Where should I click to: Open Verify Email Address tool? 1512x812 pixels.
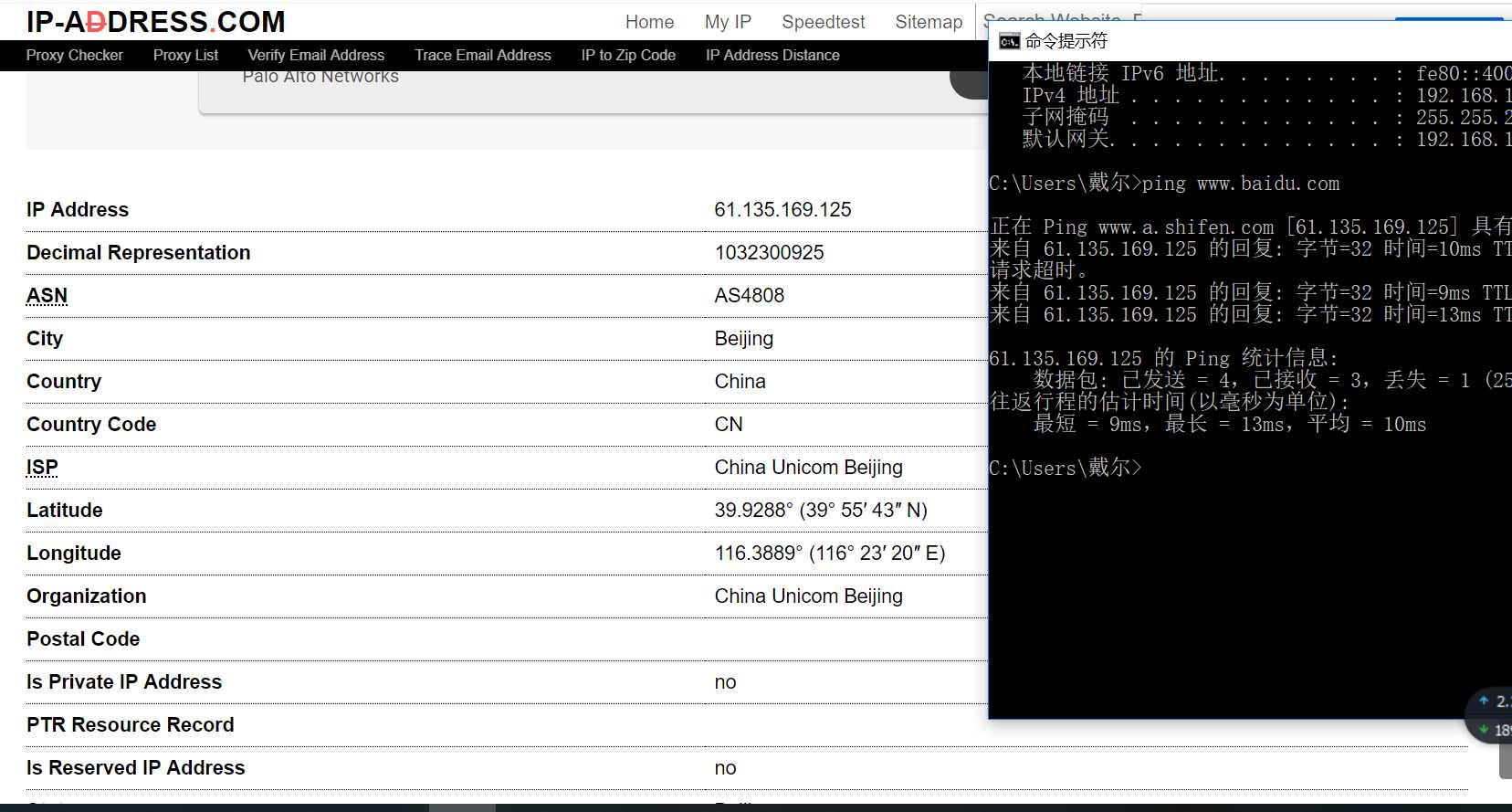point(316,55)
